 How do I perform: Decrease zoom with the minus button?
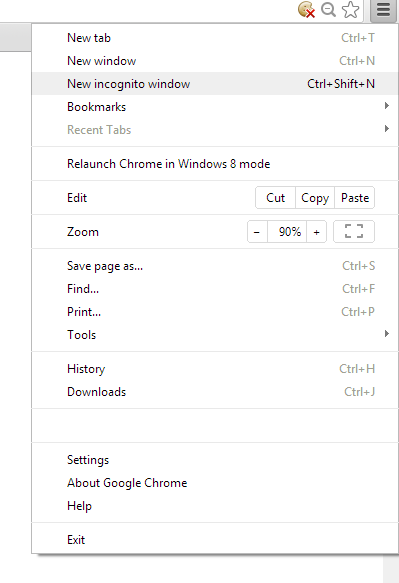tap(257, 232)
